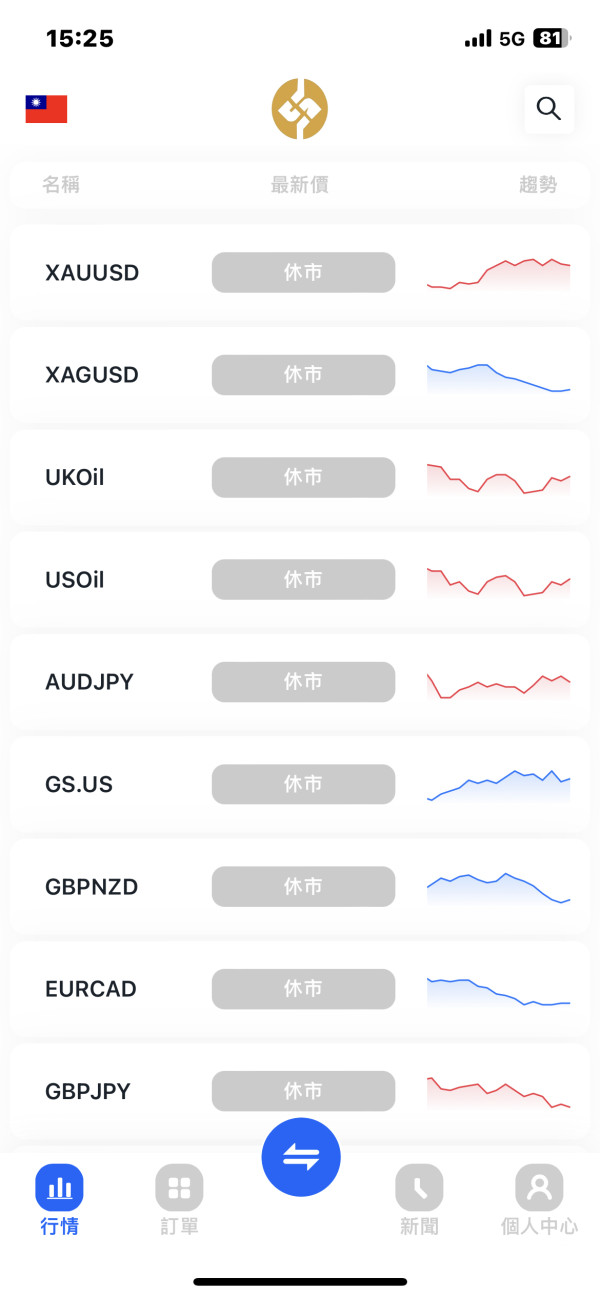Tap the gold app logo
The width and height of the screenshot is (600, 1298).
[x=300, y=108]
